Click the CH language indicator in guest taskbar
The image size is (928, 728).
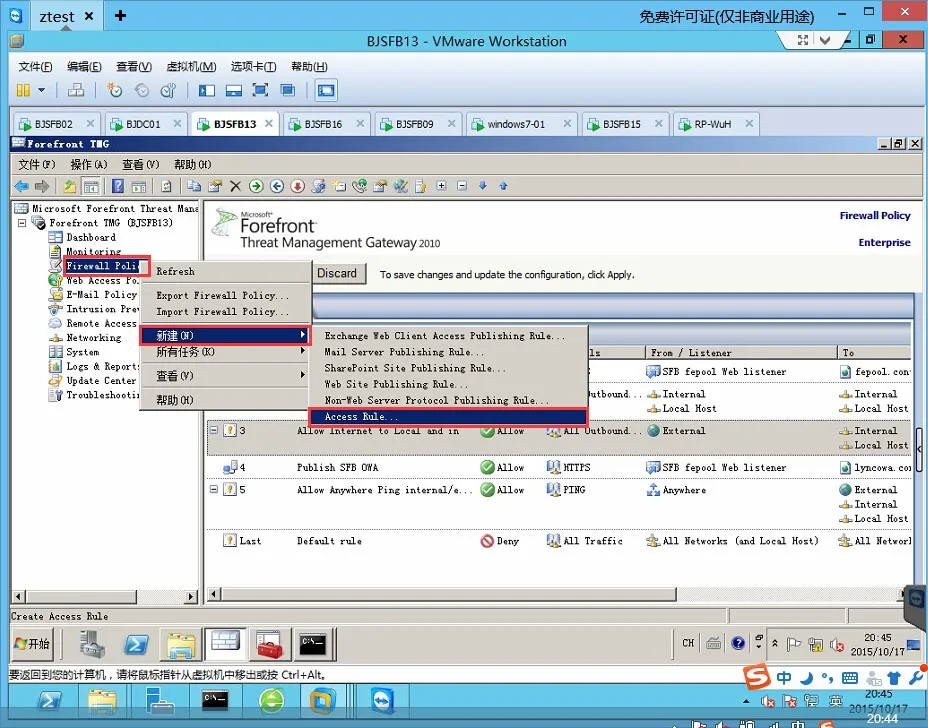pyautogui.click(x=688, y=643)
